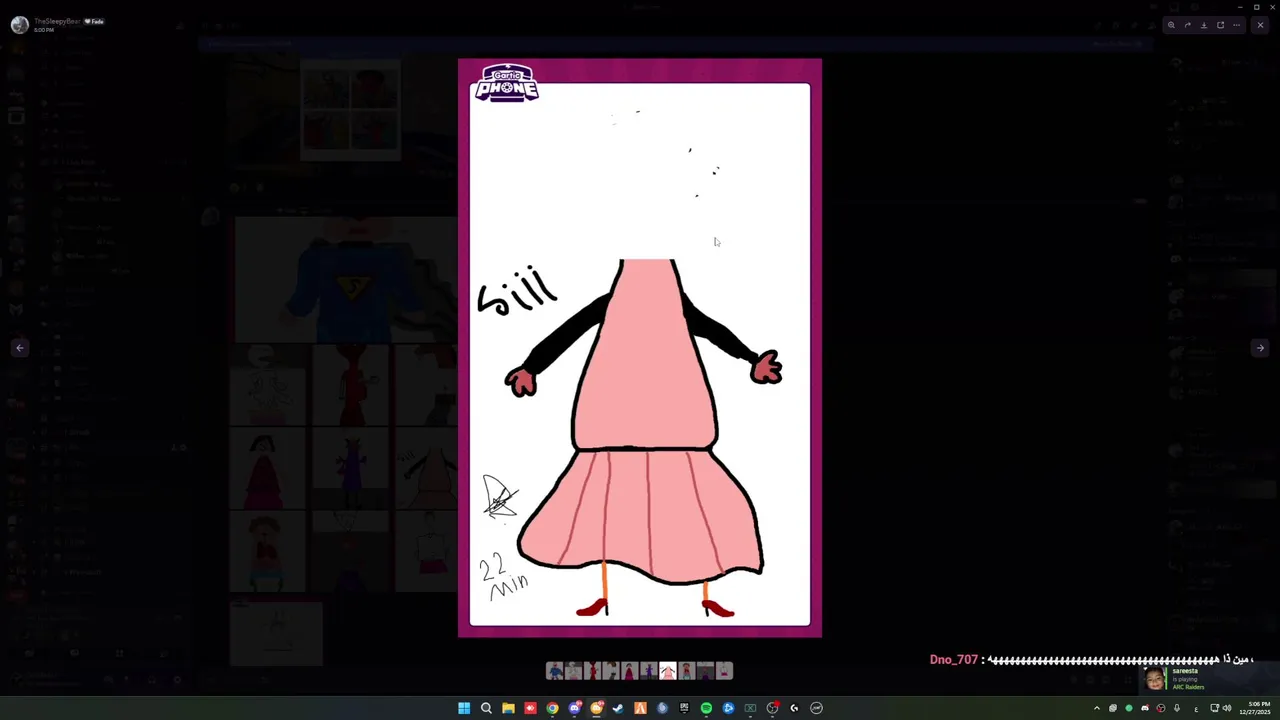The height and width of the screenshot is (720, 1280).
Task: Open the purple Discord taskbar icon
Action: (574, 708)
